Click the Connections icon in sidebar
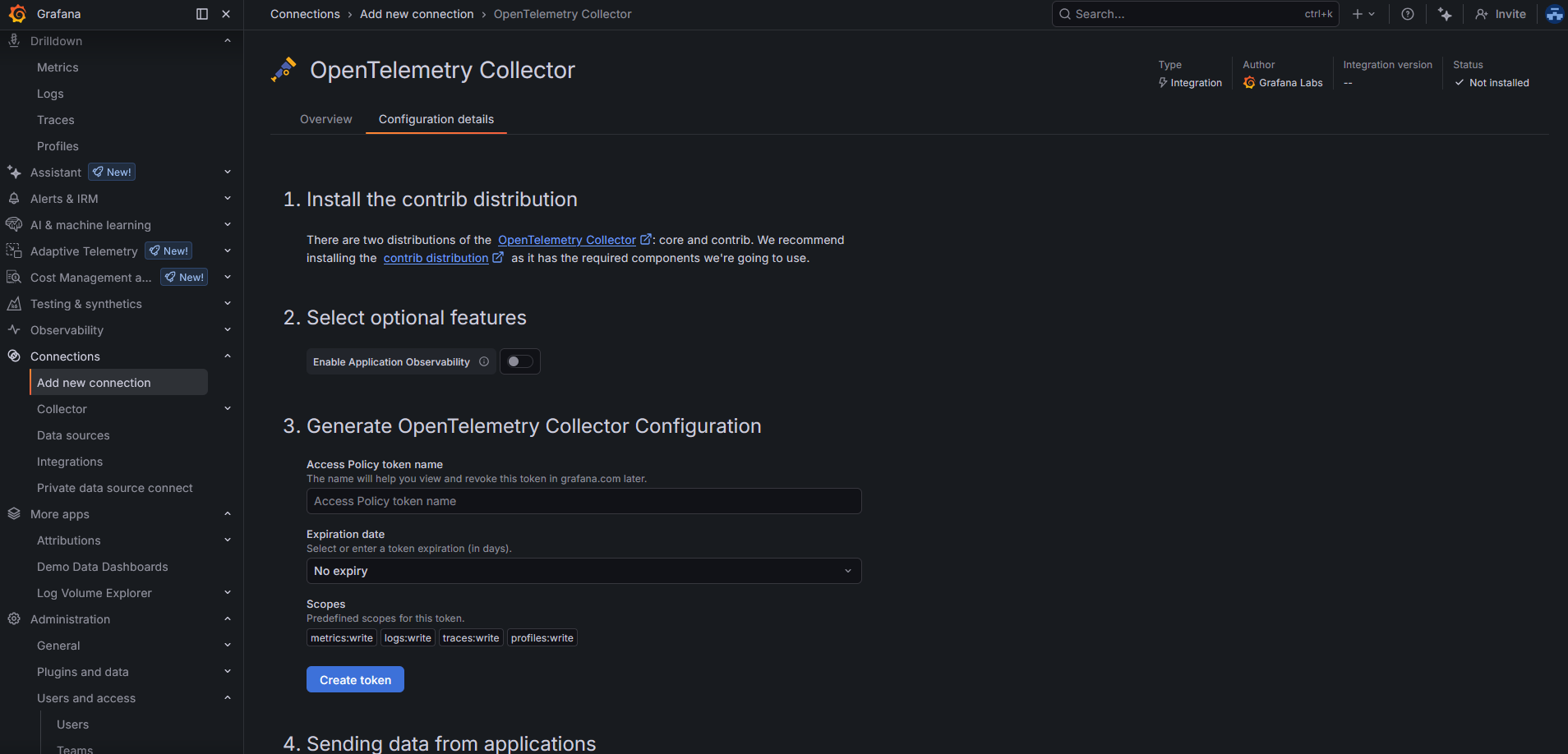 coord(14,356)
